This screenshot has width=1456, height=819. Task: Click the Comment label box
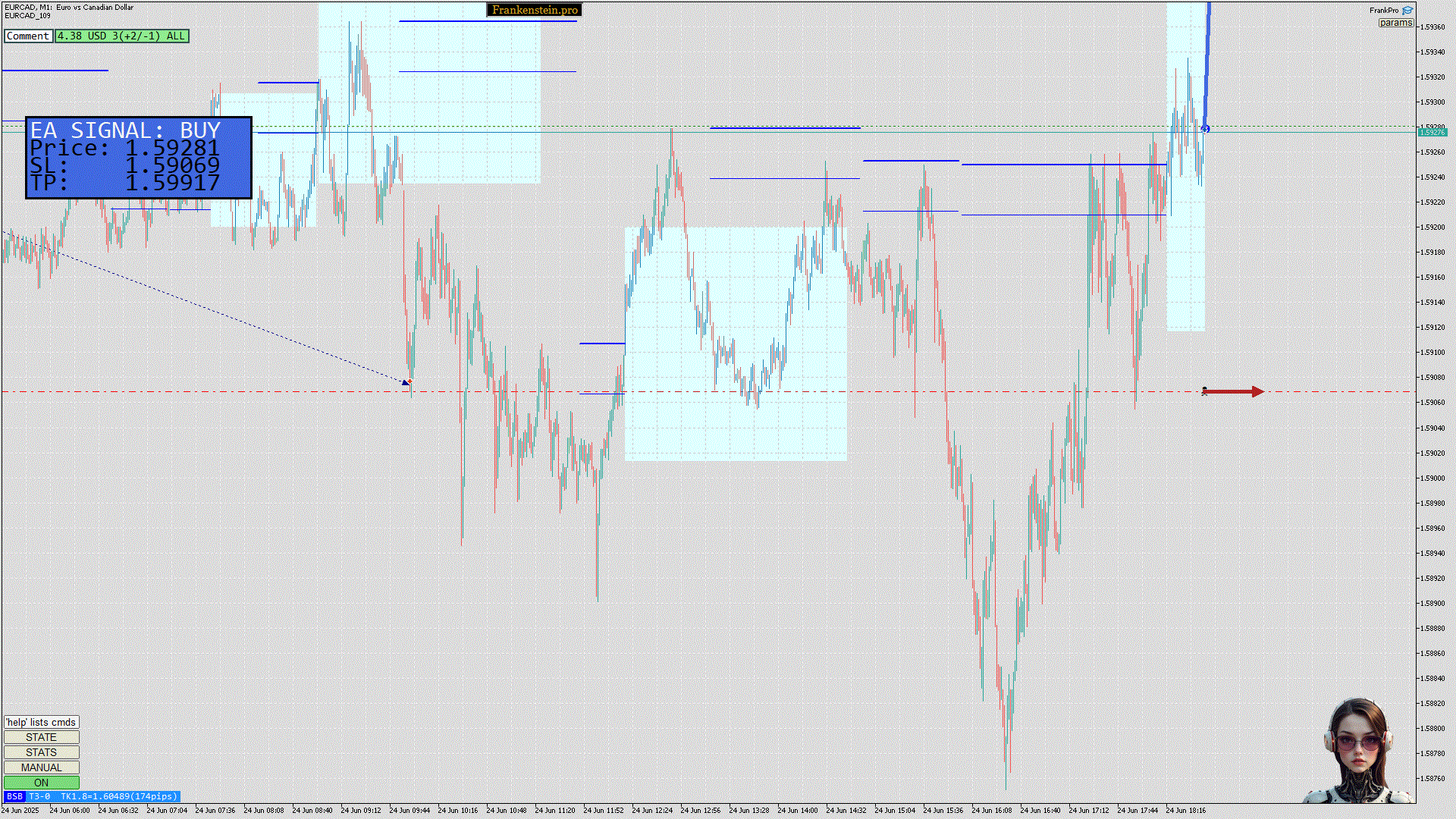[x=28, y=36]
